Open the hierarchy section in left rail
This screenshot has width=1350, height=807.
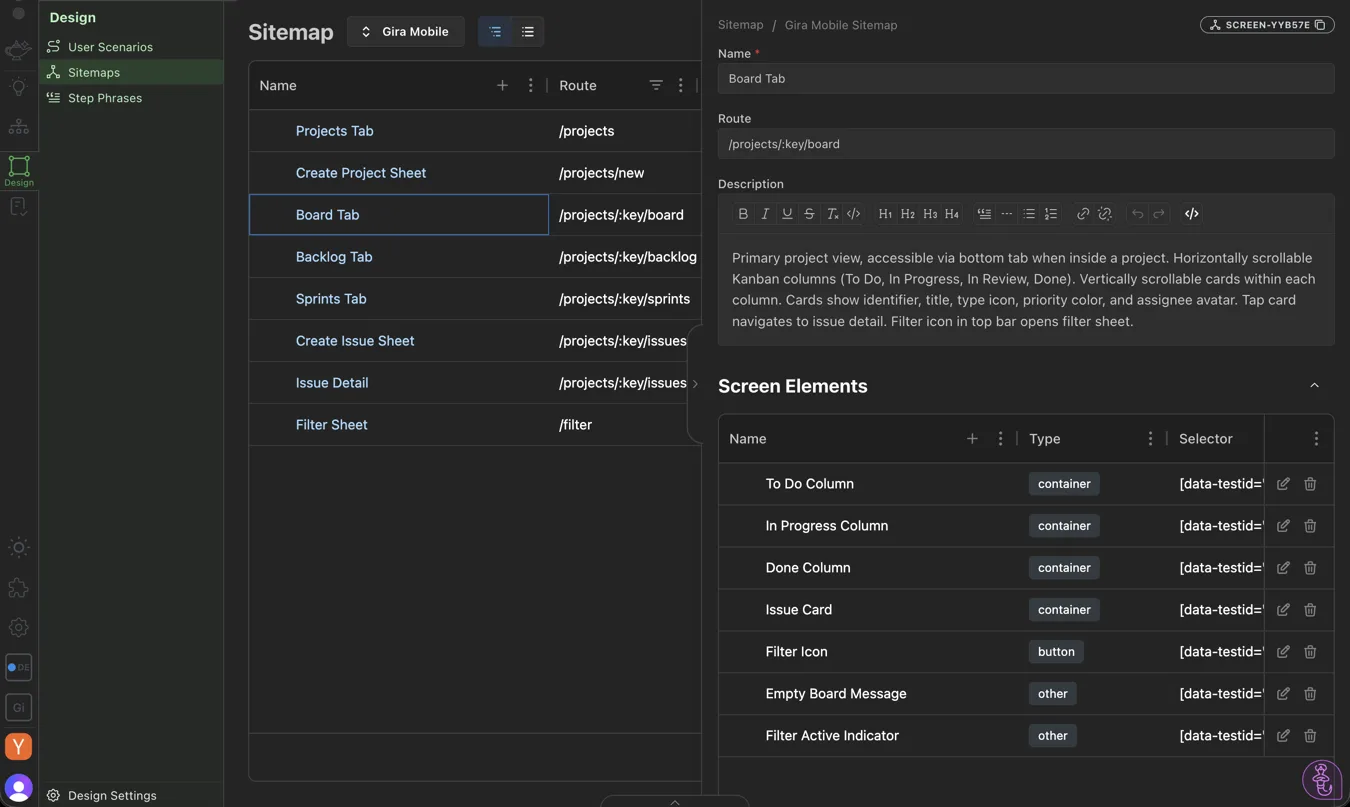(18, 127)
